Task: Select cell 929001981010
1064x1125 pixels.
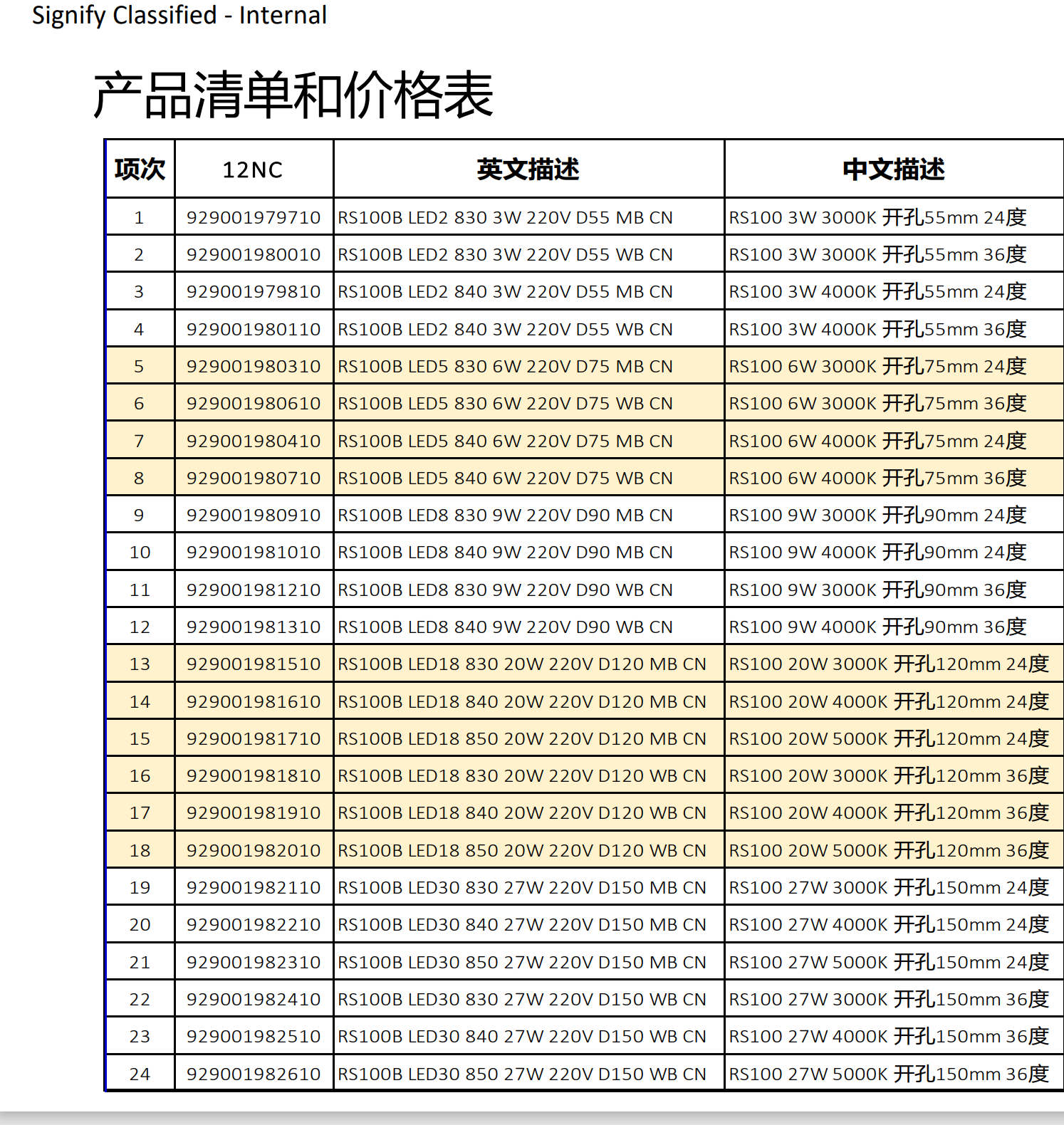Action: pos(254,553)
